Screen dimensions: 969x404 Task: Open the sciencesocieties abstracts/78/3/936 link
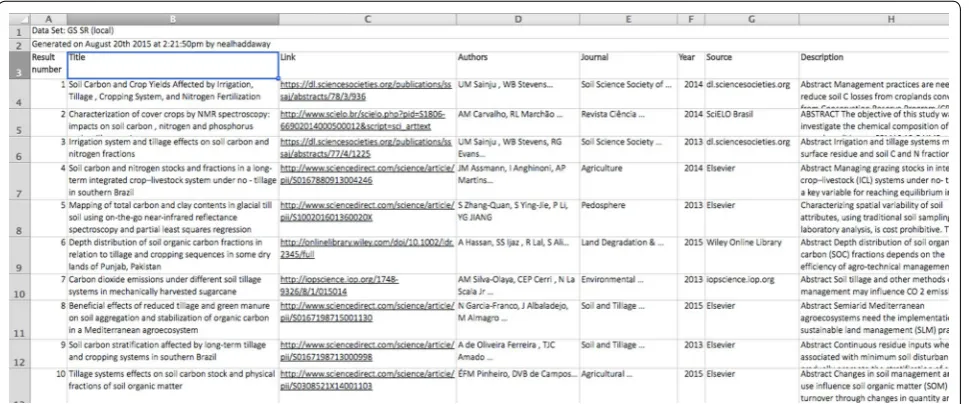pyautogui.click(x=365, y=90)
